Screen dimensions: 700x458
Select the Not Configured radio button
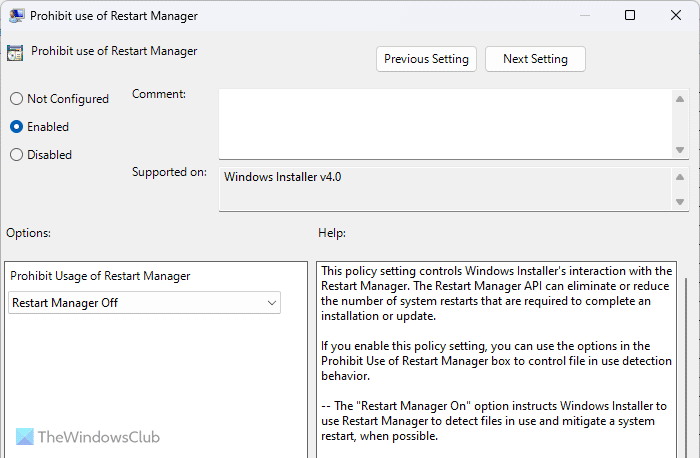pyautogui.click(x=16, y=99)
